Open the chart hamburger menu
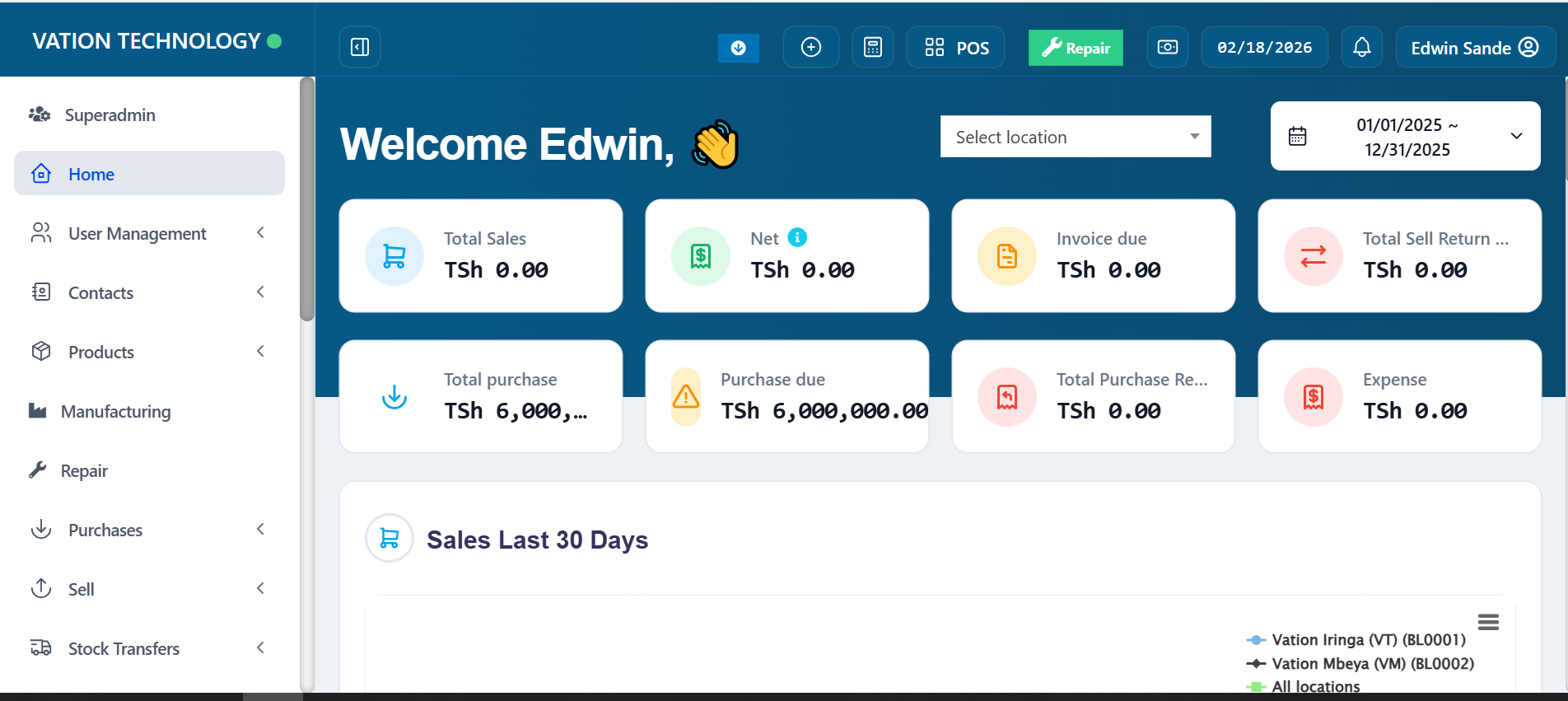1568x701 pixels. 1487,622
